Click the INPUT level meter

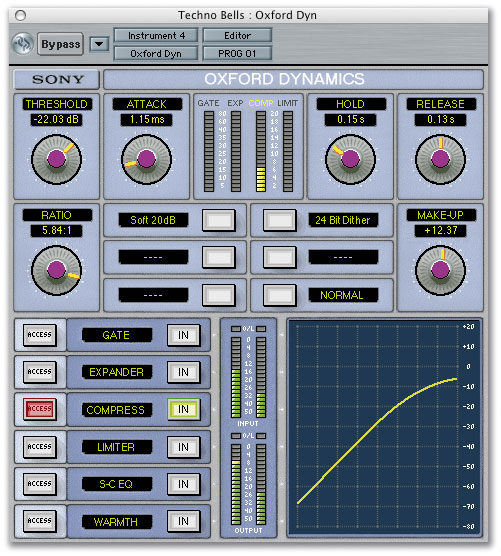pyautogui.click(x=248, y=377)
